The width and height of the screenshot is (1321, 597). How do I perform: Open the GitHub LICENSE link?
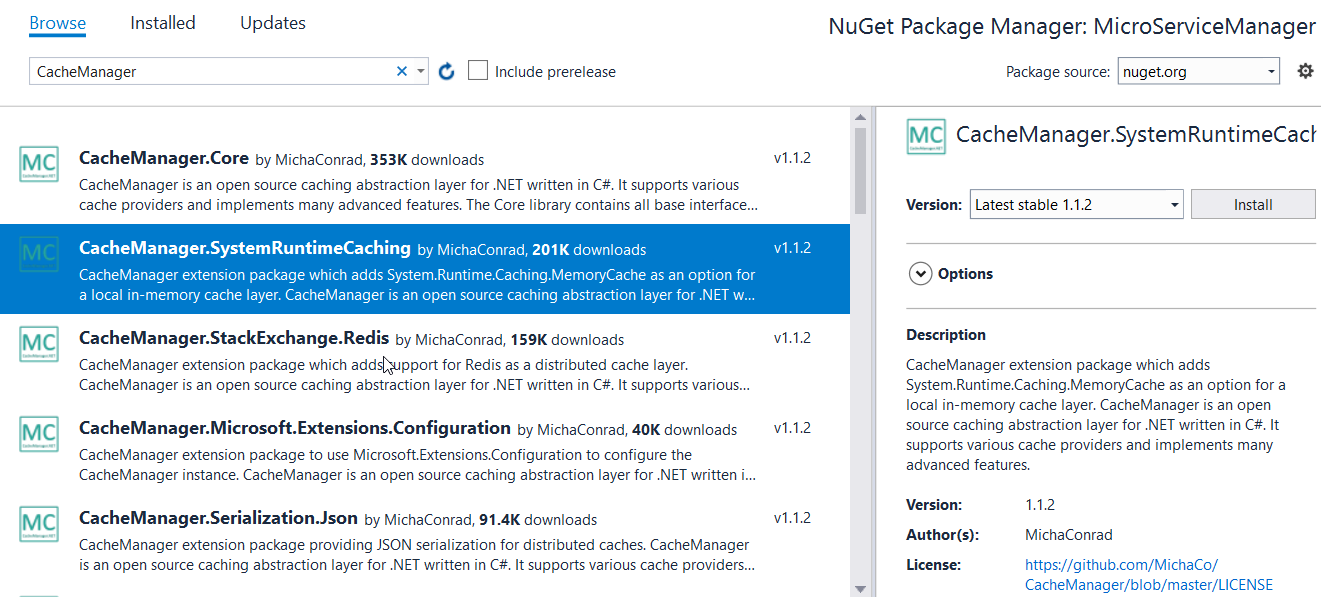pyautogui.click(x=1149, y=575)
